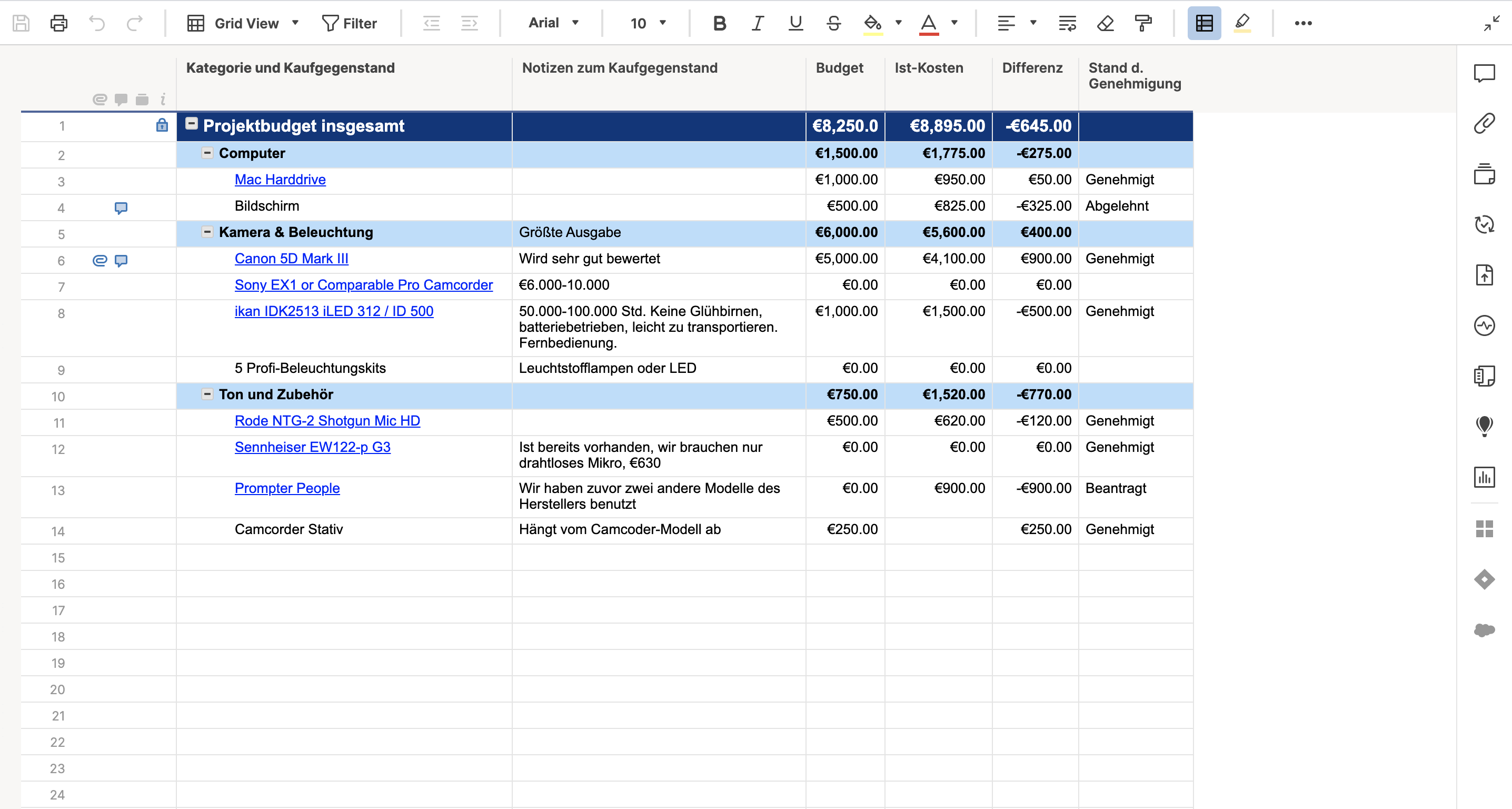Open the more options ellipsis menu
1512x809 pixels.
1303,24
